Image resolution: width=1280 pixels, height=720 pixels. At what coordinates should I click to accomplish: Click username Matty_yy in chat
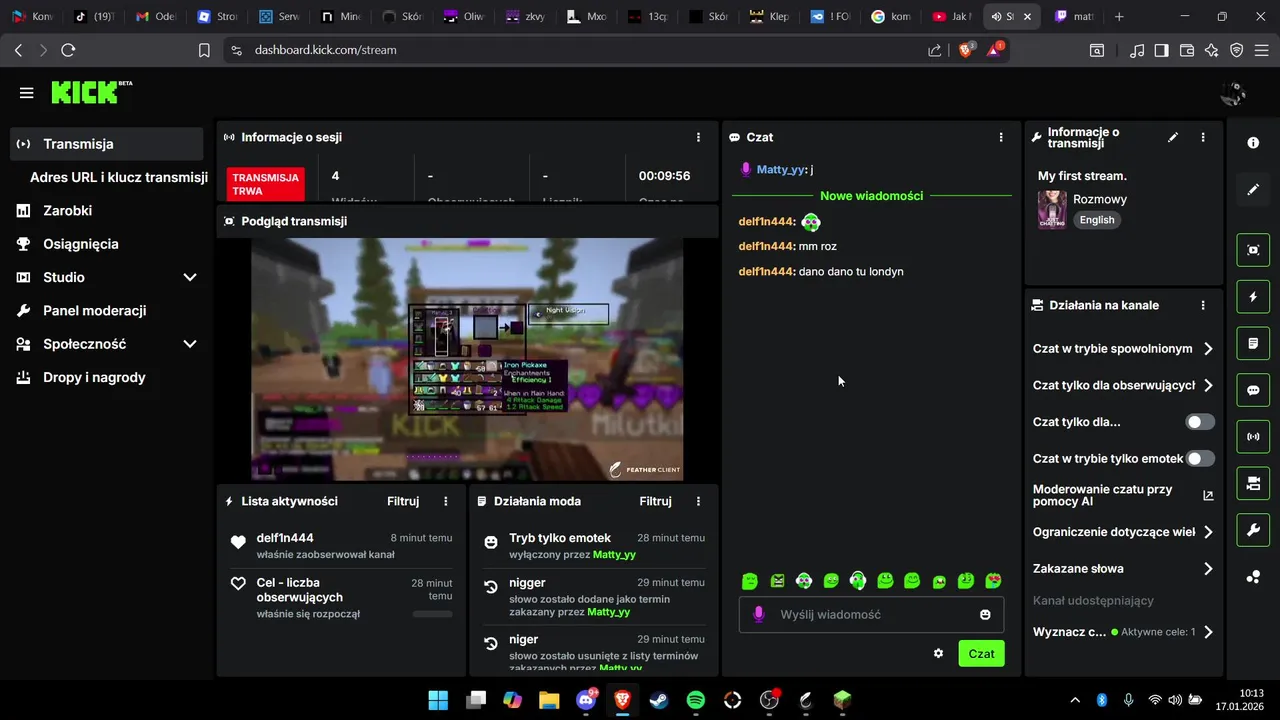pos(780,170)
